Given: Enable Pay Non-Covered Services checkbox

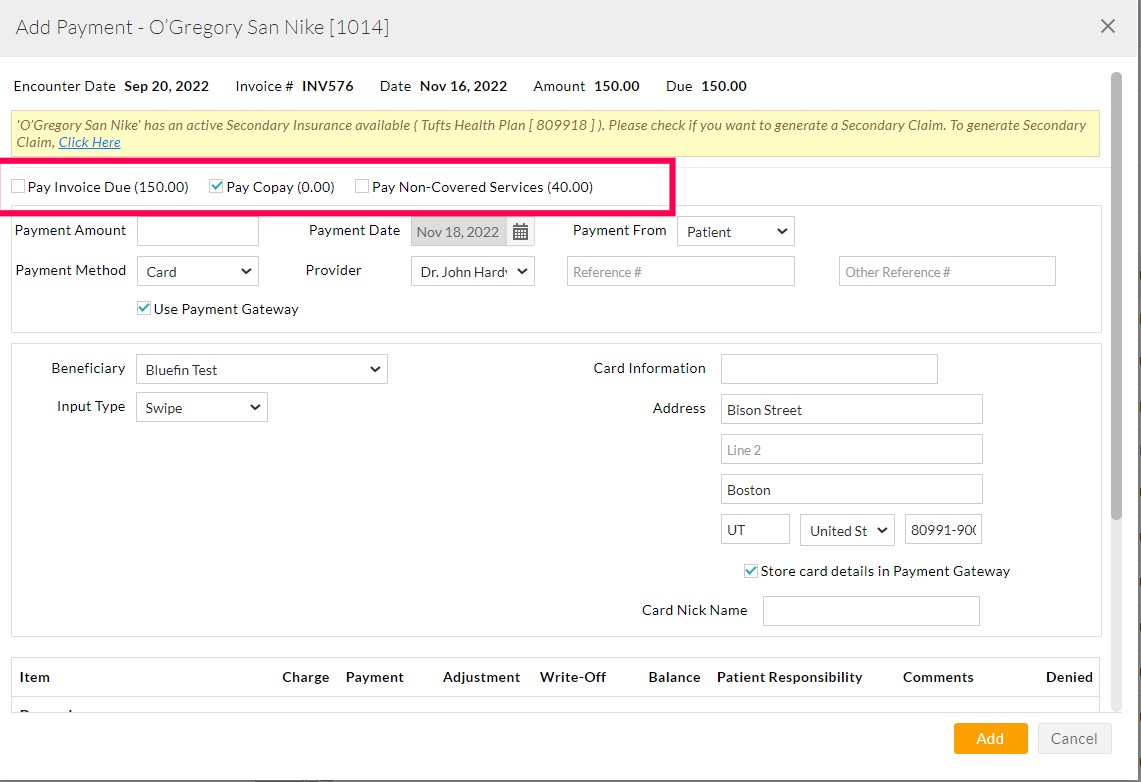Looking at the screenshot, I should [362, 187].
